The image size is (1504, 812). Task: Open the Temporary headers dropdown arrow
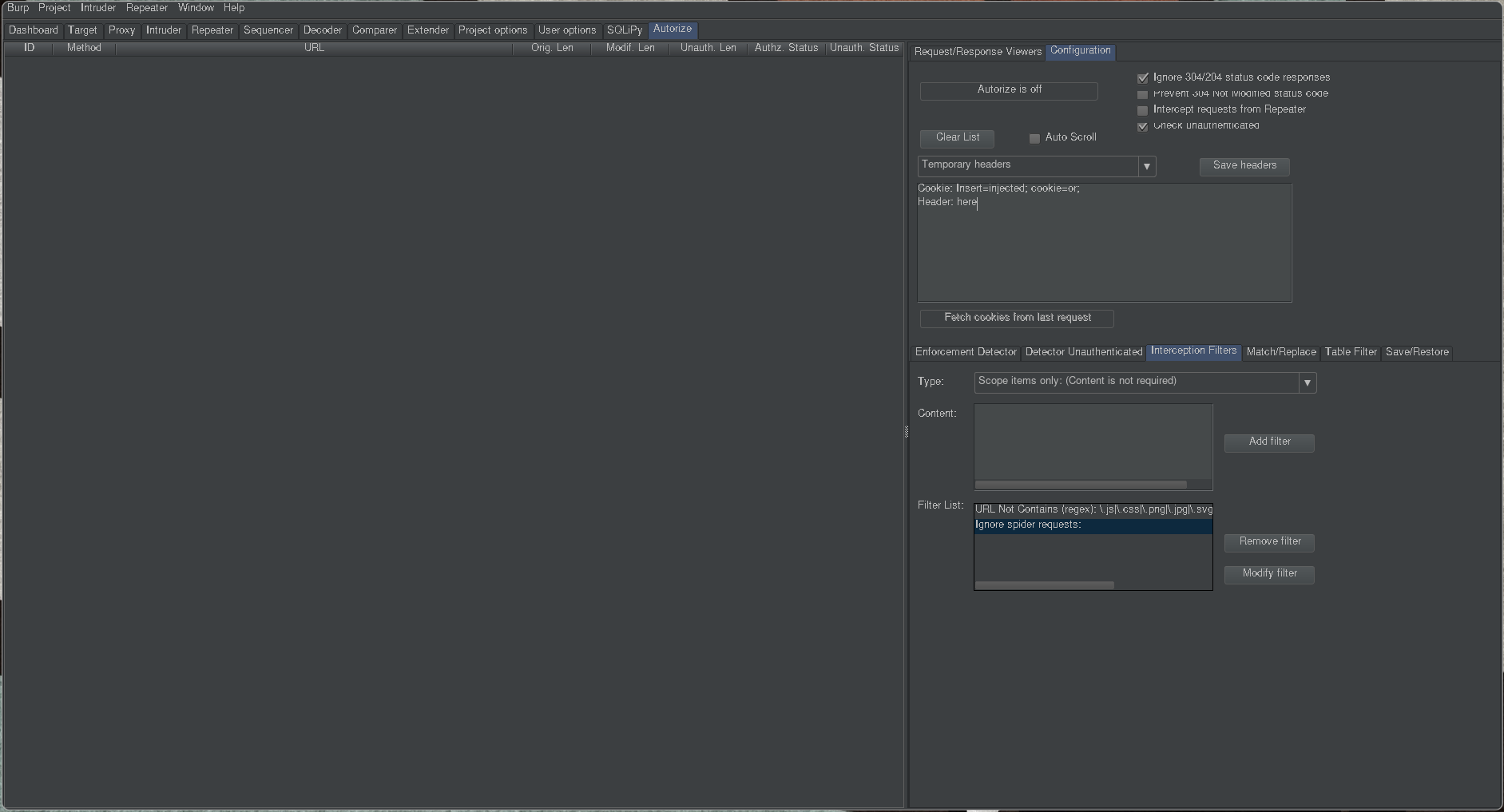(1146, 166)
